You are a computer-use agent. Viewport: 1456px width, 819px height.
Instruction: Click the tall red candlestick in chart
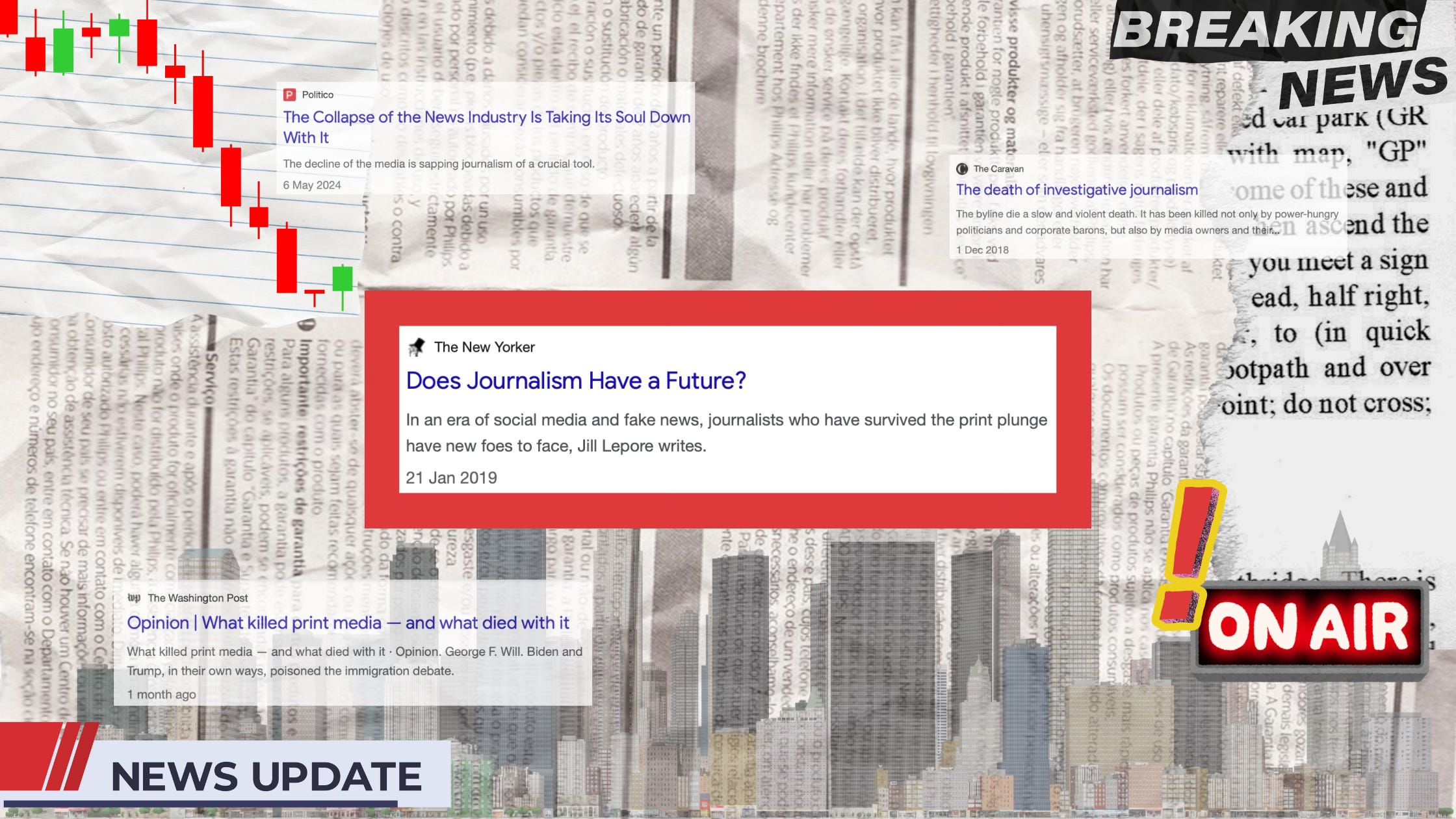[x=203, y=112]
